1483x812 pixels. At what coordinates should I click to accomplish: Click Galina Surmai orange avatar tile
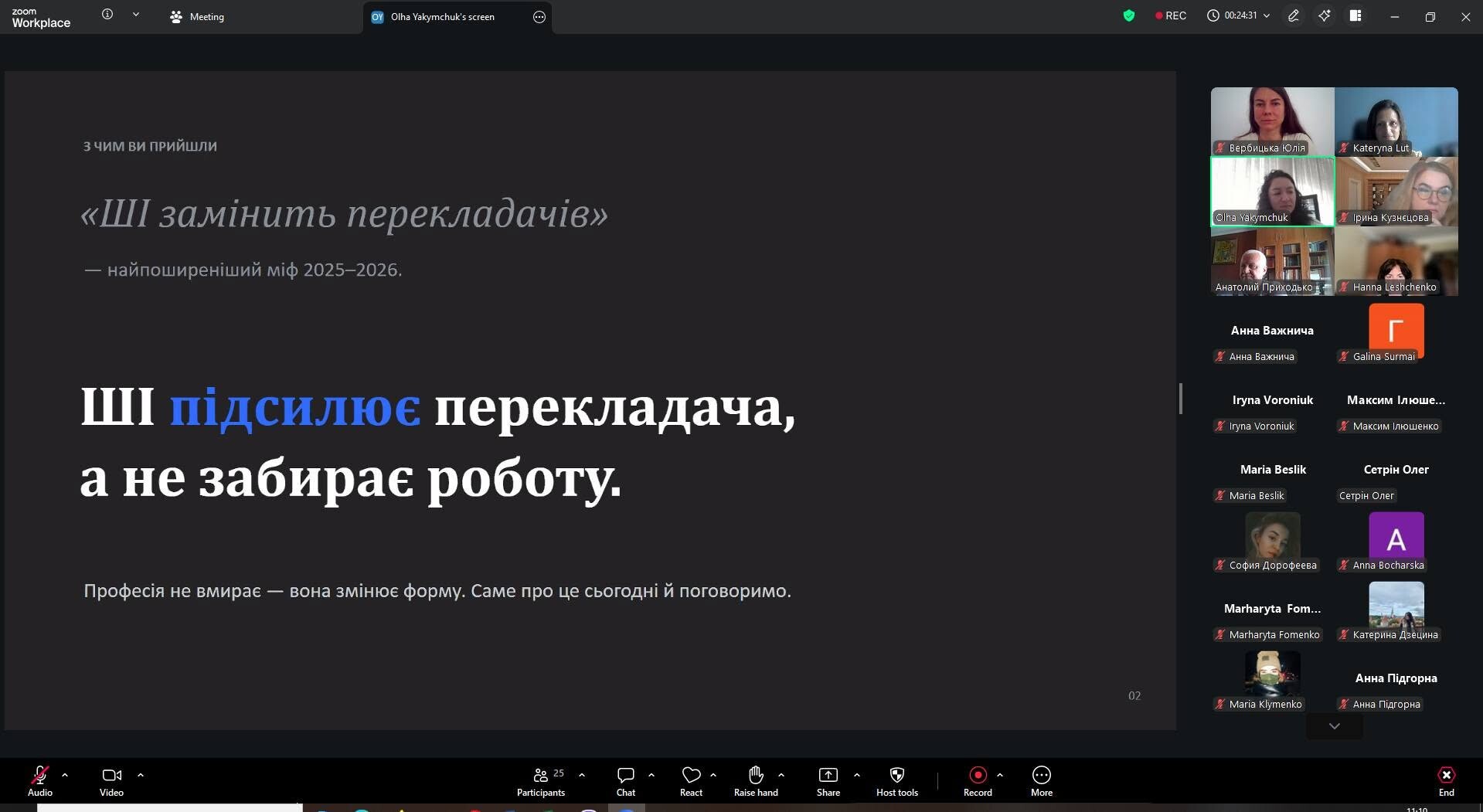click(x=1396, y=330)
